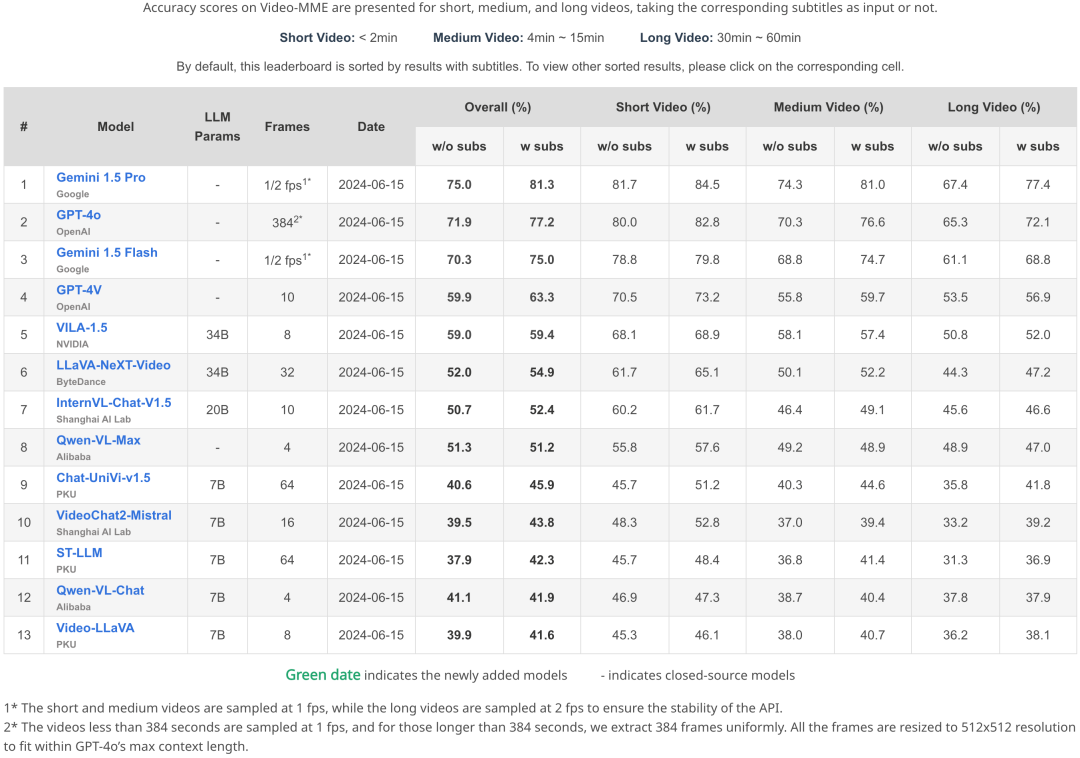Select Gemini 1.5 Flash long video 68.8
Viewport: 1080px width, 758px height.
point(1037,260)
